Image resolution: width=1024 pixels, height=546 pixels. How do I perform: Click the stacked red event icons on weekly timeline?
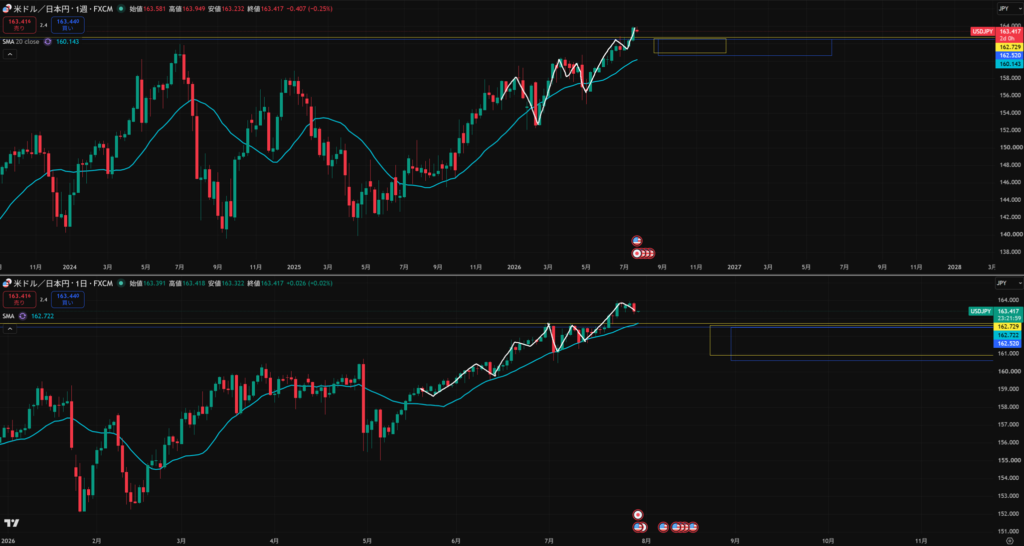[x=643, y=253]
